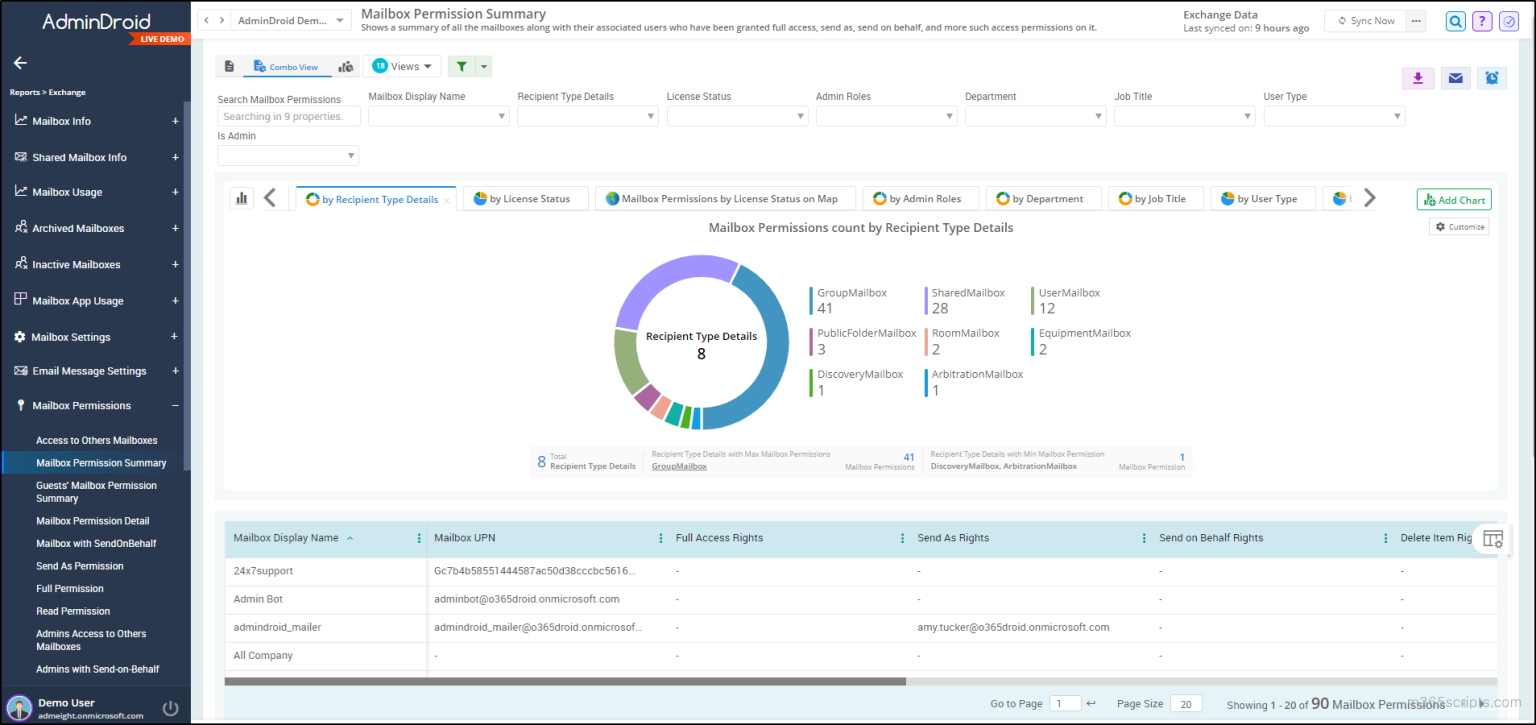
Task: Open the global search magnifier icon
Action: pyautogui.click(x=1455, y=20)
